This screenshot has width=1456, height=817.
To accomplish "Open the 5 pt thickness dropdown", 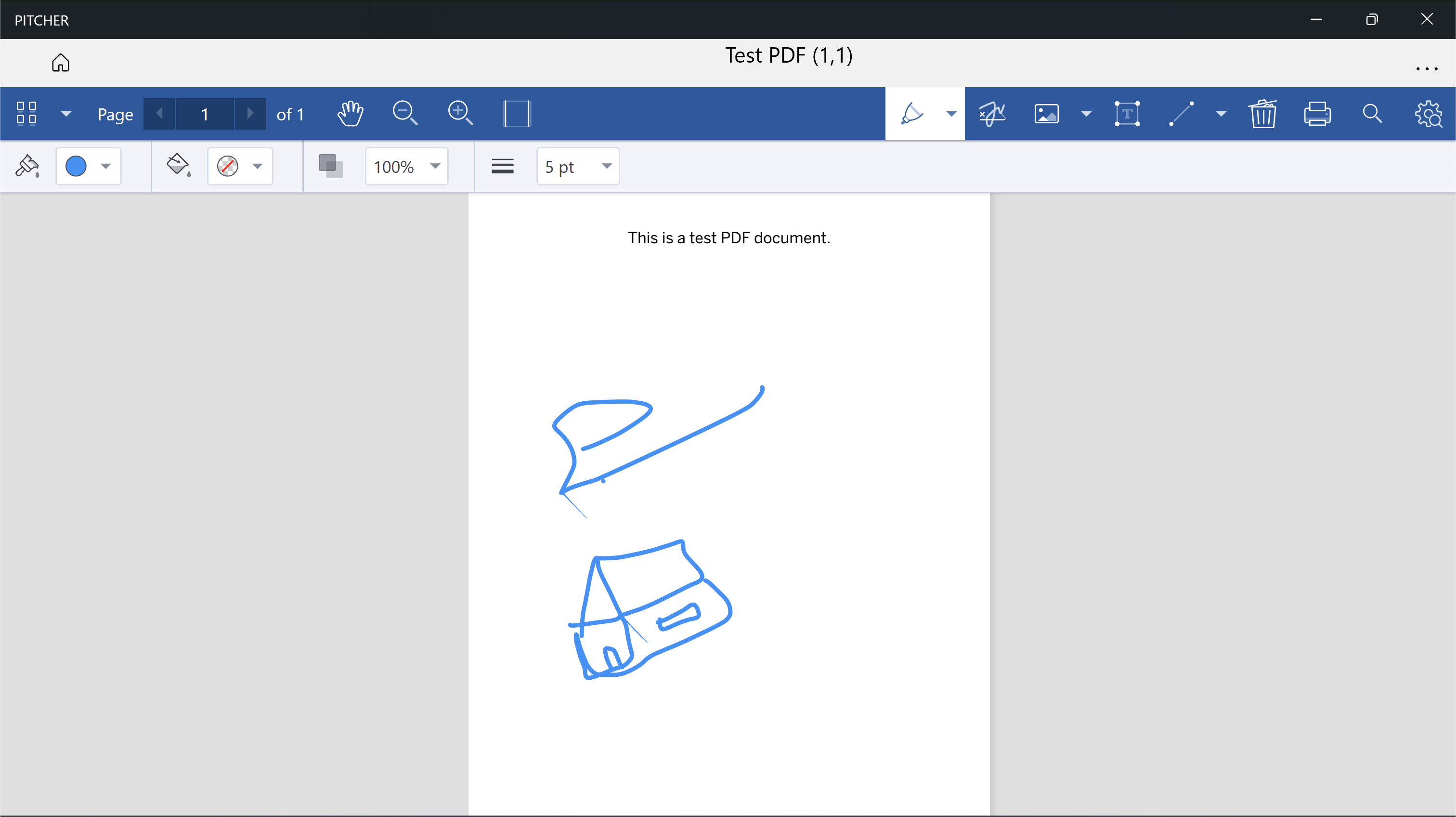I will 578,166.
